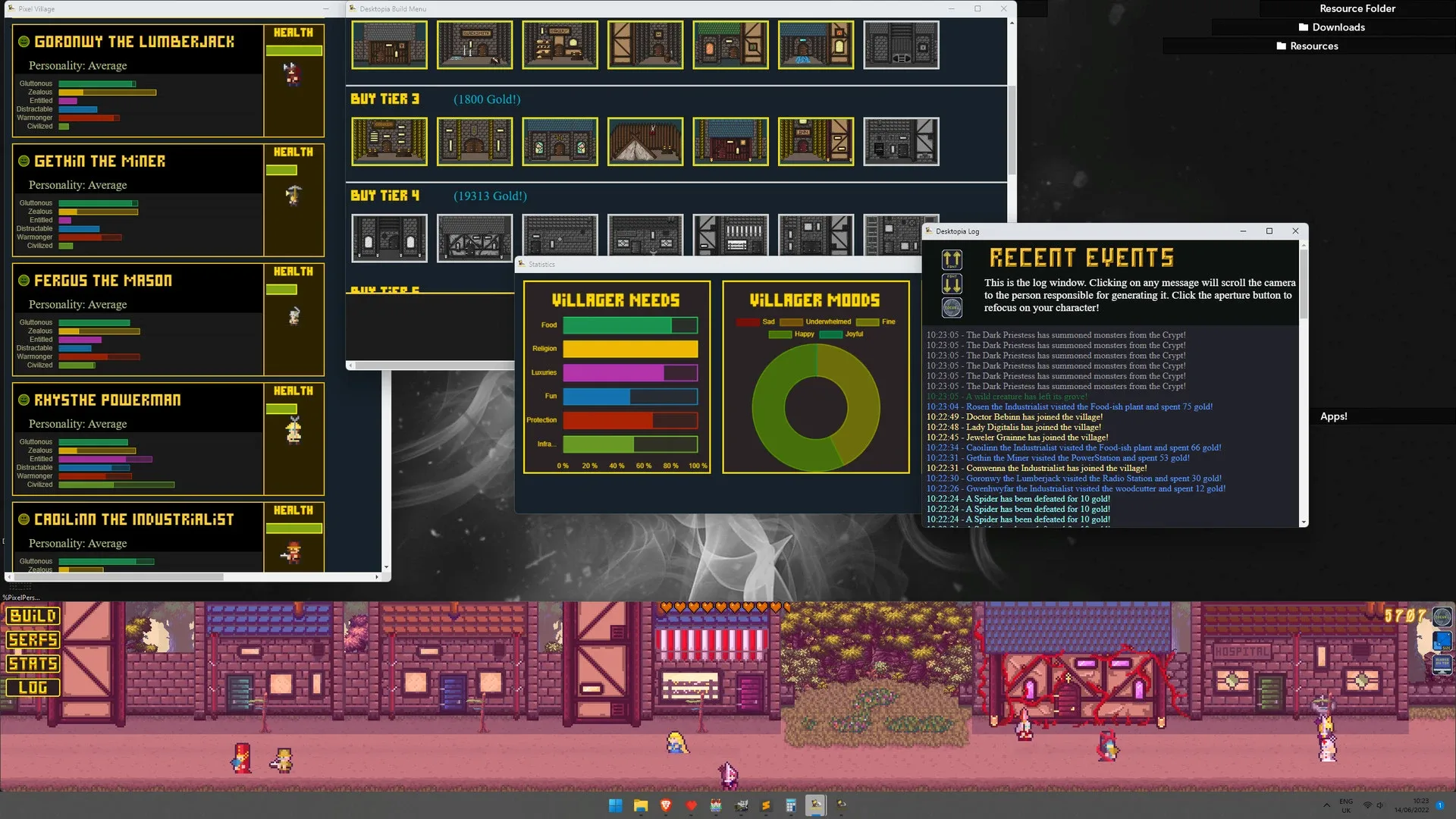1456x819 pixels.
Task: Toggle the Always On Top monitor icon
Action: [x=1442, y=664]
